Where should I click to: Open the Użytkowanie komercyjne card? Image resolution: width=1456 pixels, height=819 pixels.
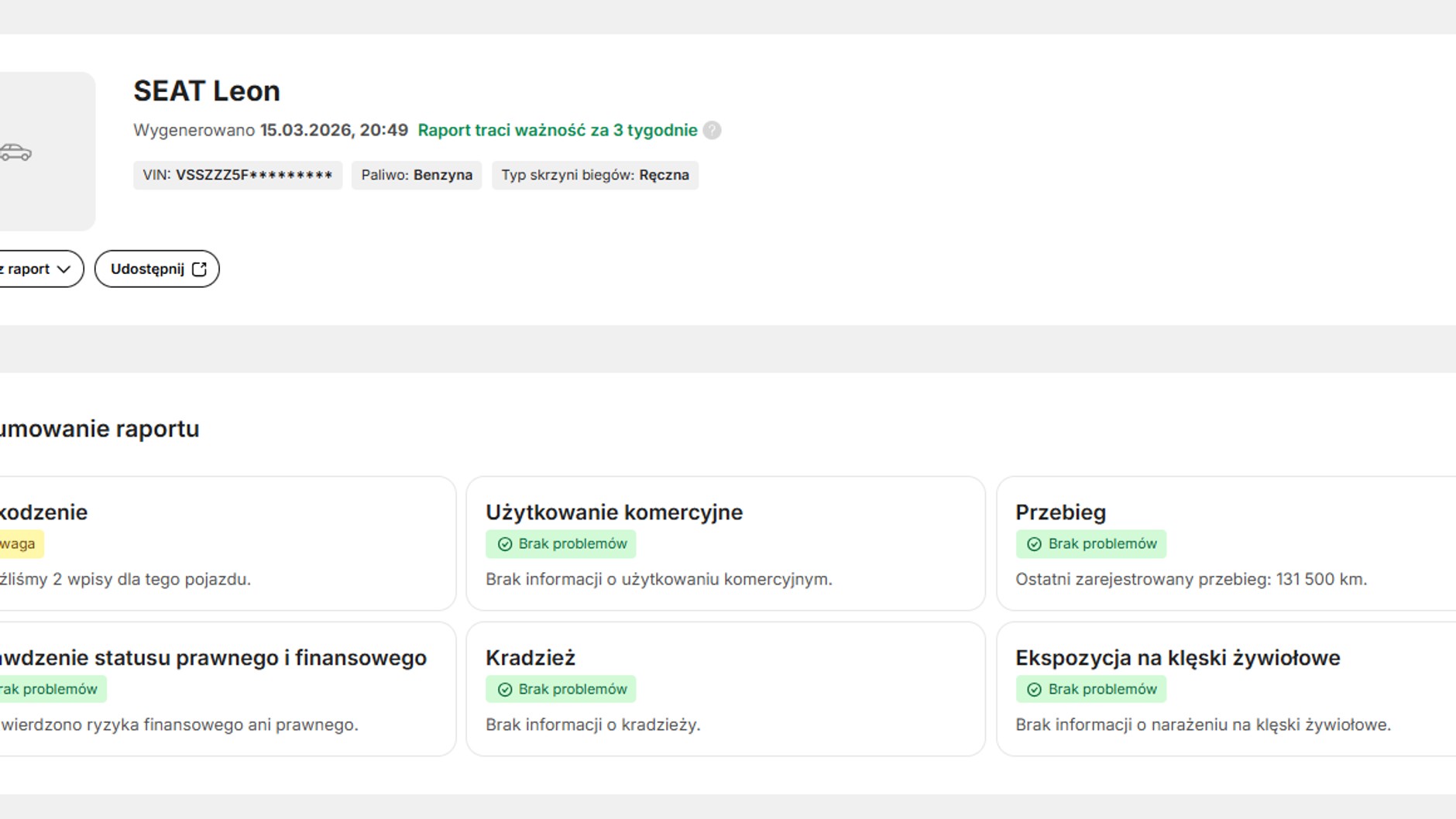pos(725,543)
